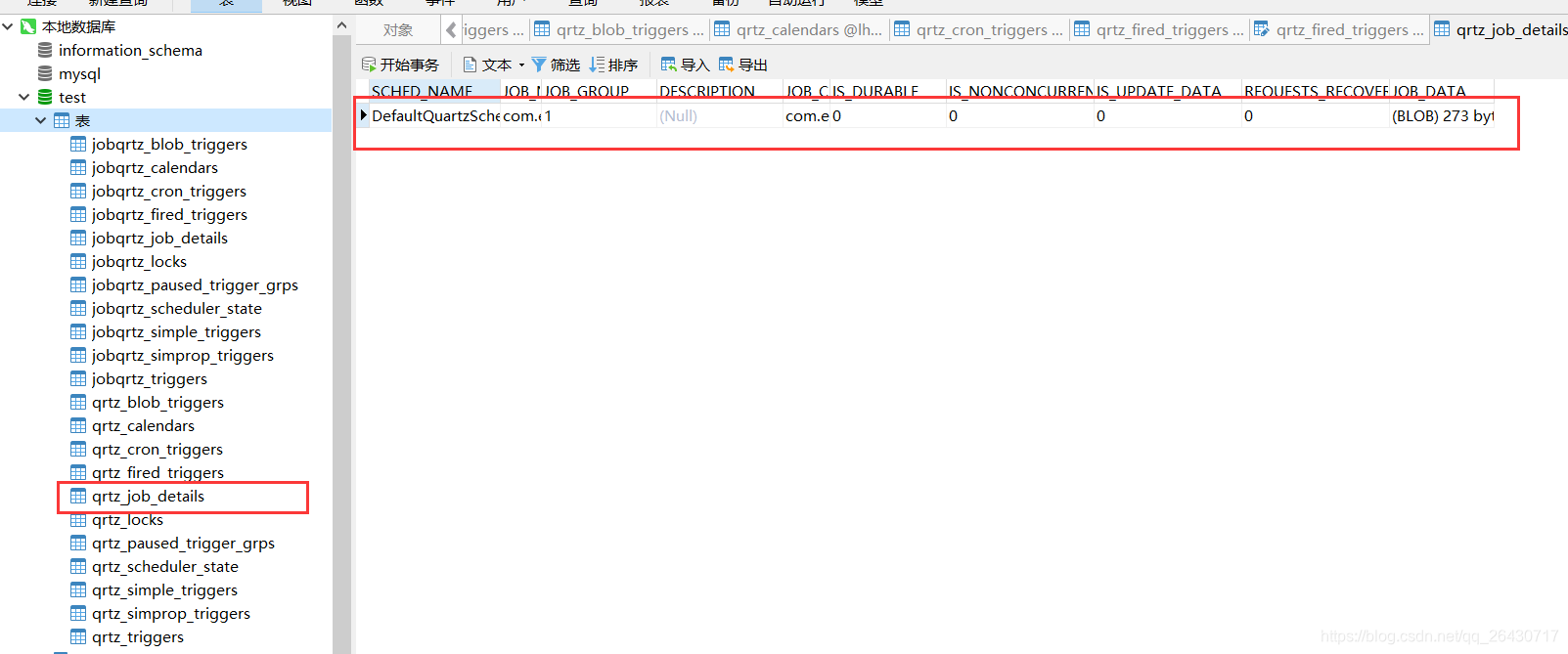Click the 筛选 filter button
This screenshot has width=1568, height=654.
(x=556, y=65)
